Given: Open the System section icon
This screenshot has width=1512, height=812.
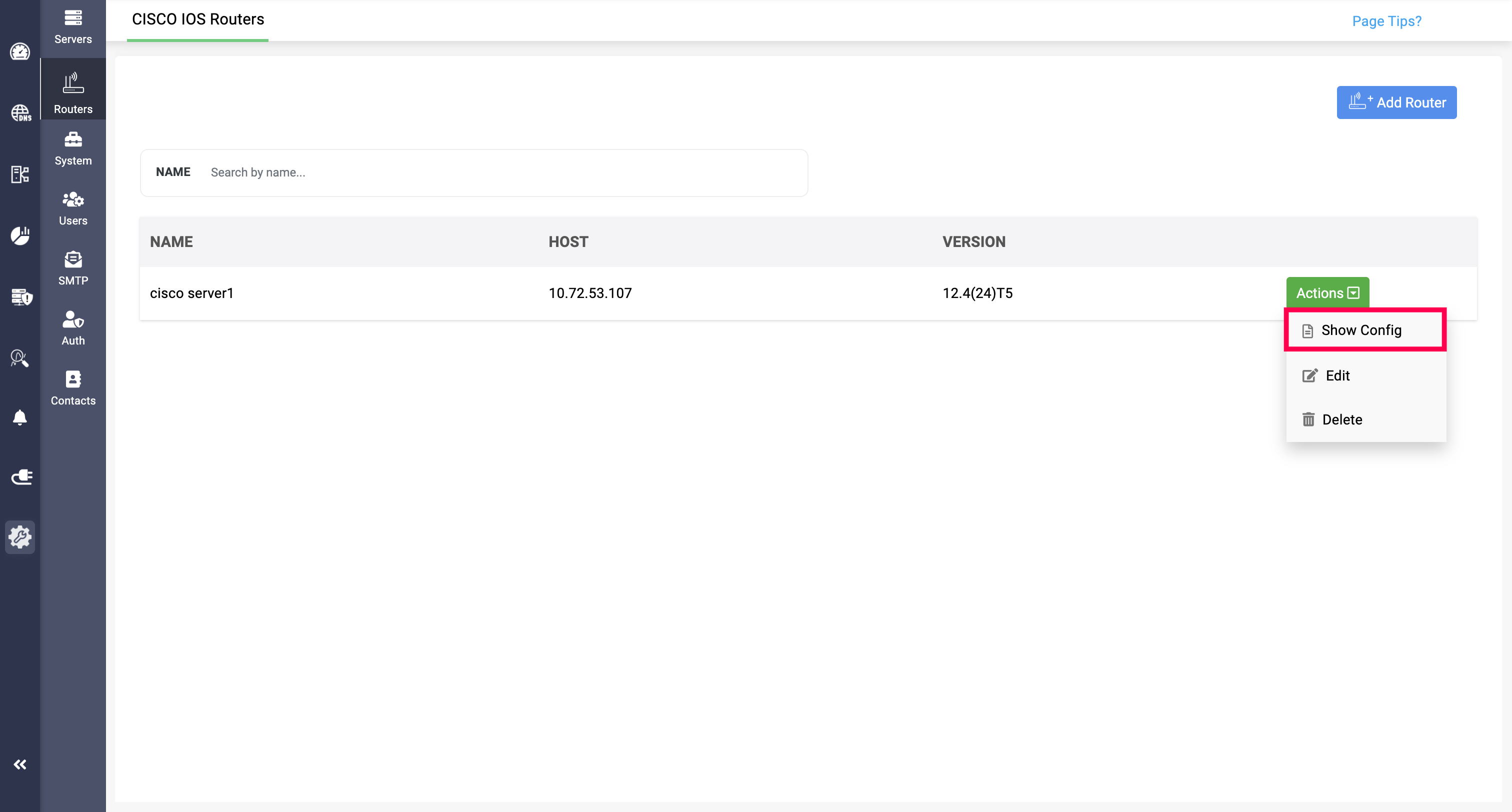Looking at the screenshot, I should coord(73,147).
